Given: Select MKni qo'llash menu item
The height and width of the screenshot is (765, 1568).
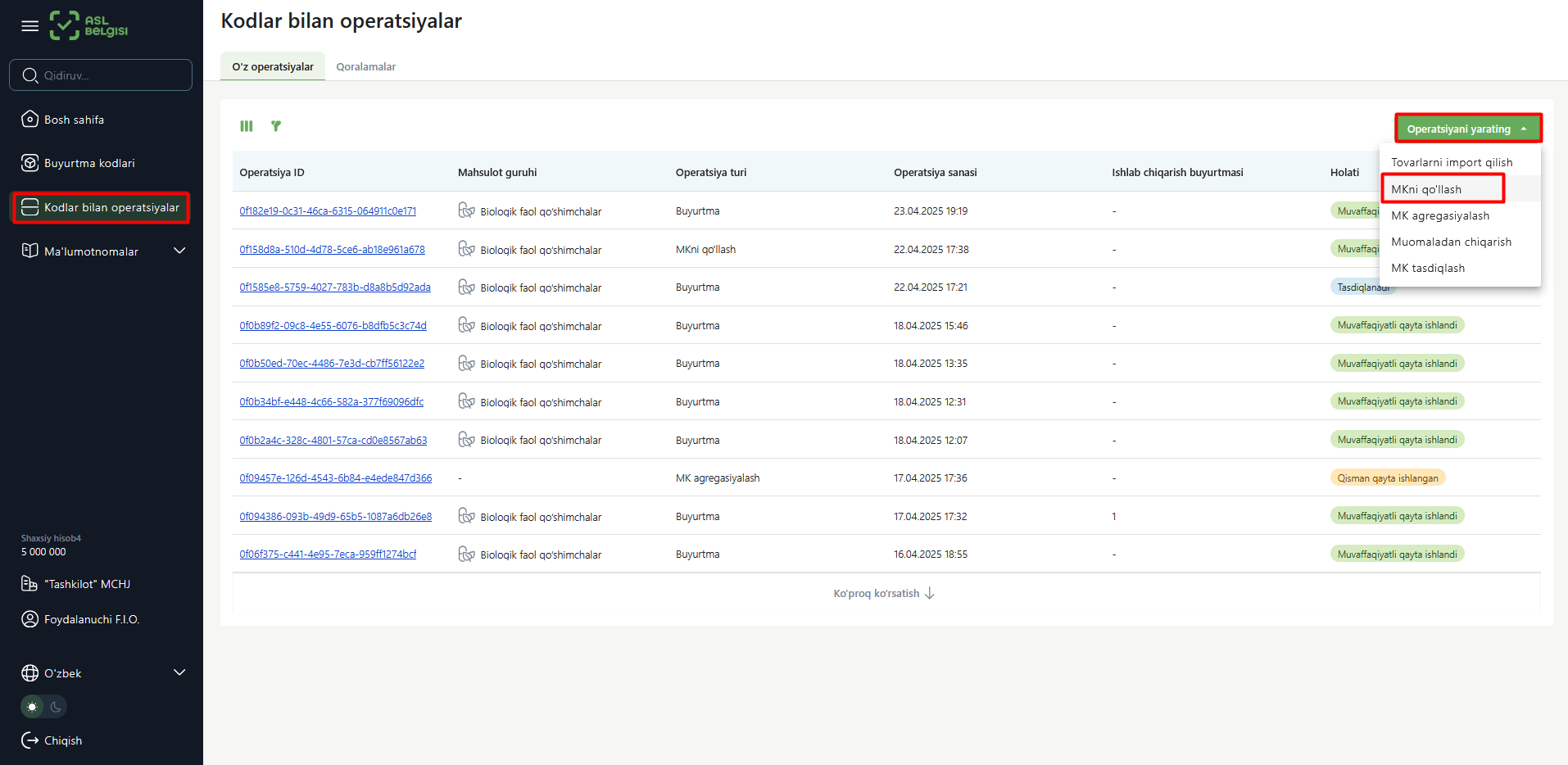Looking at the screenshot, I should pyautogui.click(x=1460, y=189).
